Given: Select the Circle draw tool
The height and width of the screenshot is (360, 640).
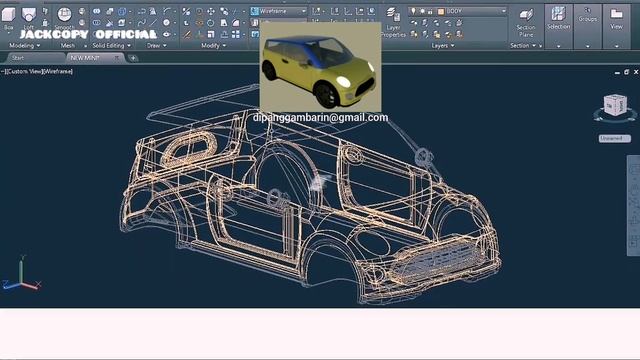Looking at the screenshot, I should pos(167,23).
